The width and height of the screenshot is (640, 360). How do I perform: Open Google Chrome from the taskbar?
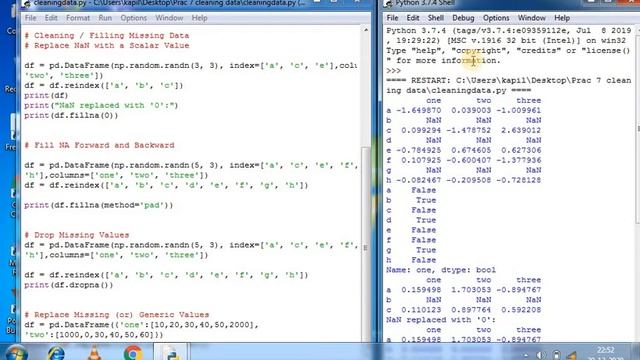tap(133, 353)
